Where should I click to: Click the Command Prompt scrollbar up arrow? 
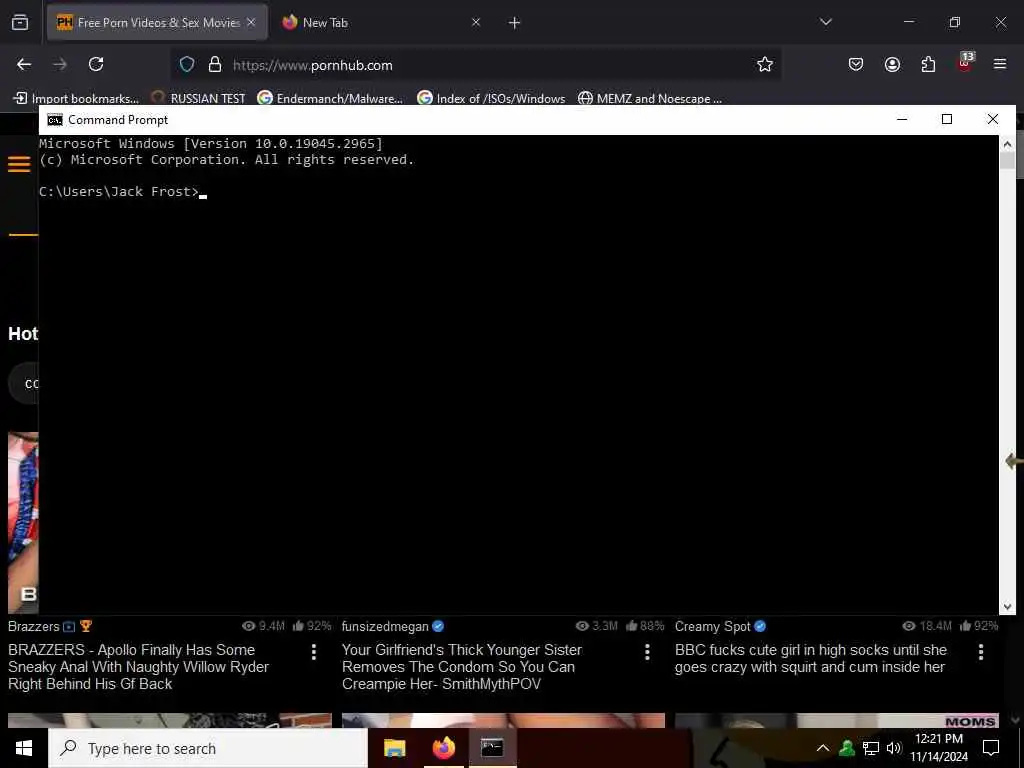(x=1007, y=144)
